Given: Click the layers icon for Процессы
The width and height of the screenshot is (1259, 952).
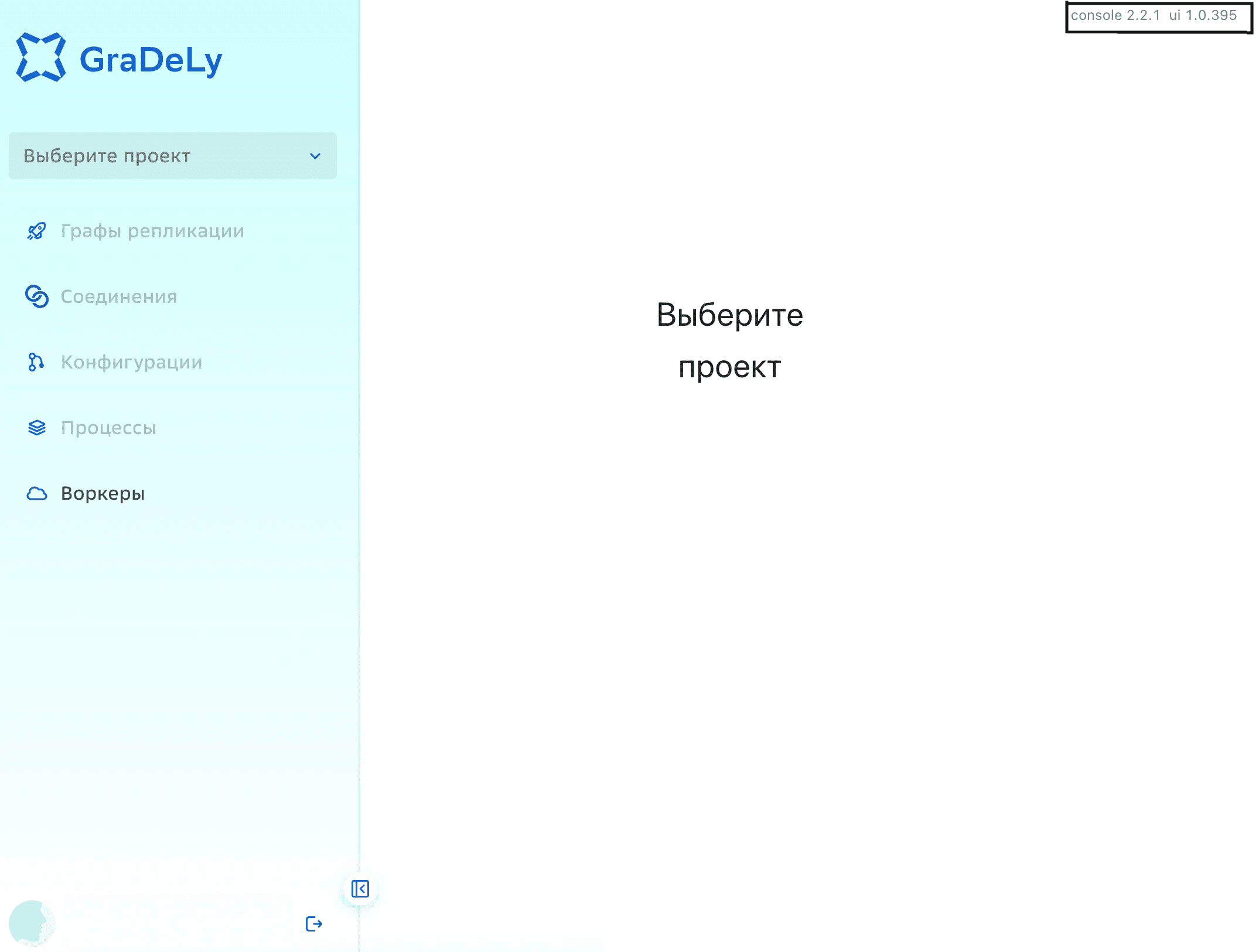Looking at the screenshot, I should click(36, 428).
